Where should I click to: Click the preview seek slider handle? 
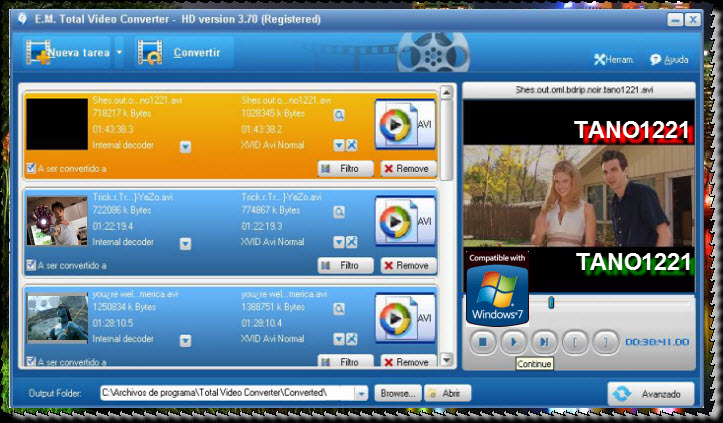pyautogui.click(x=550, y=302)
